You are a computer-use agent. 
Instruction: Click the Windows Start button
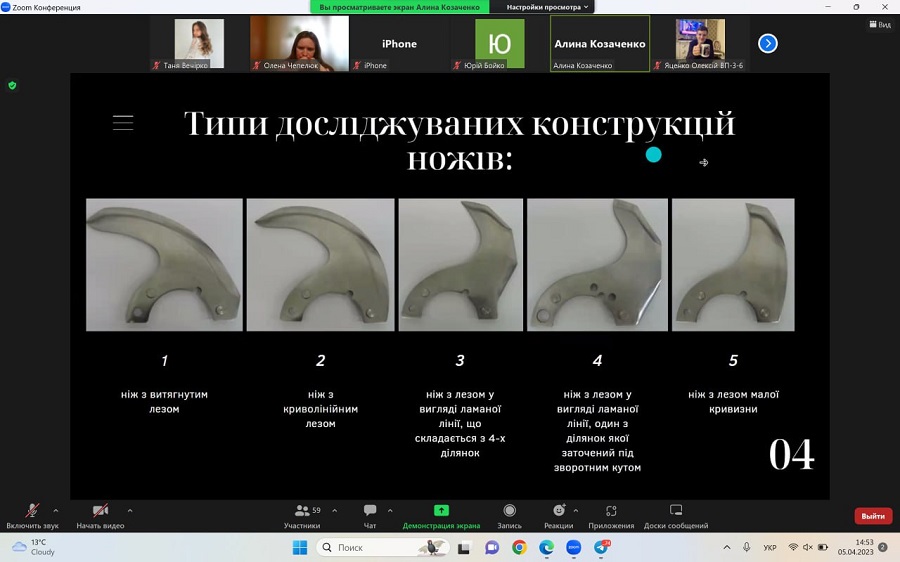(x=299, y=547)
